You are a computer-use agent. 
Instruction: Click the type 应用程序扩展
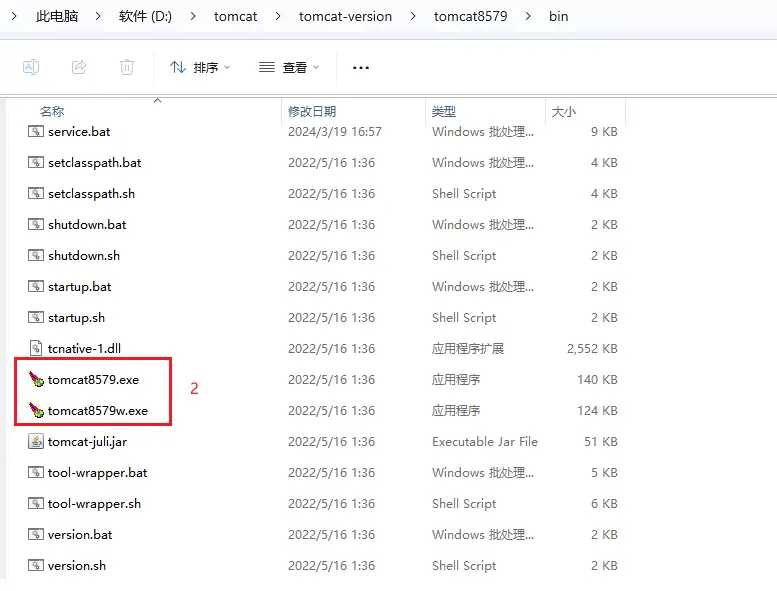(x=468, y=348)
